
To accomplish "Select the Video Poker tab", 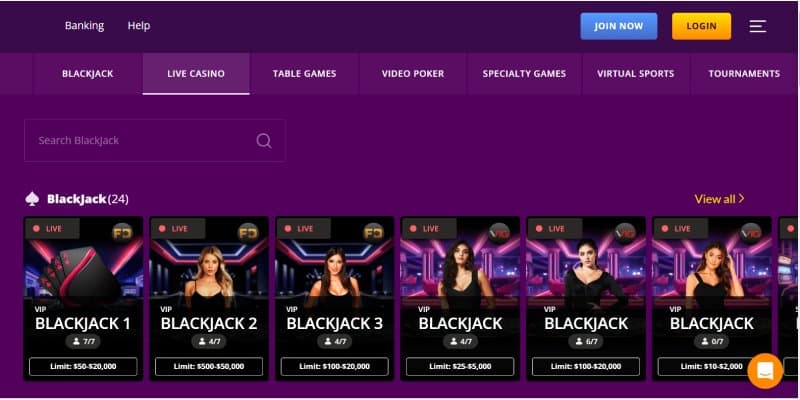I will 413,74.
